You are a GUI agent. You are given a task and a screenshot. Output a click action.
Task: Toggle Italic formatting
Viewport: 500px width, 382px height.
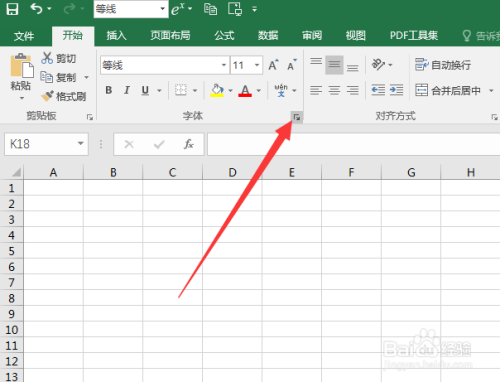(x=127, y=90)
